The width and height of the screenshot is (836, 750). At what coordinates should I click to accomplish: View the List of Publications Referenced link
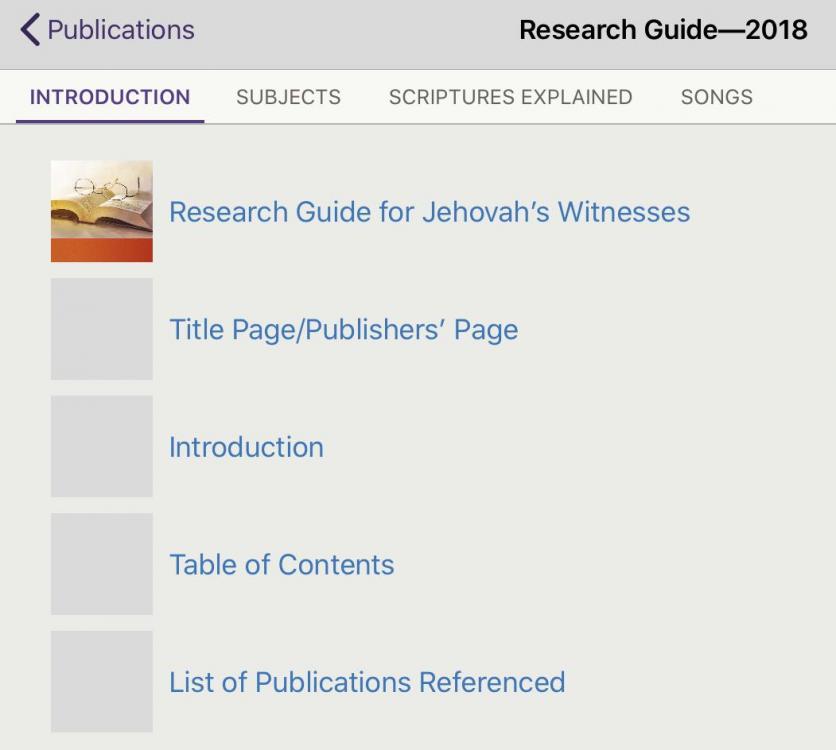point(367,681)
